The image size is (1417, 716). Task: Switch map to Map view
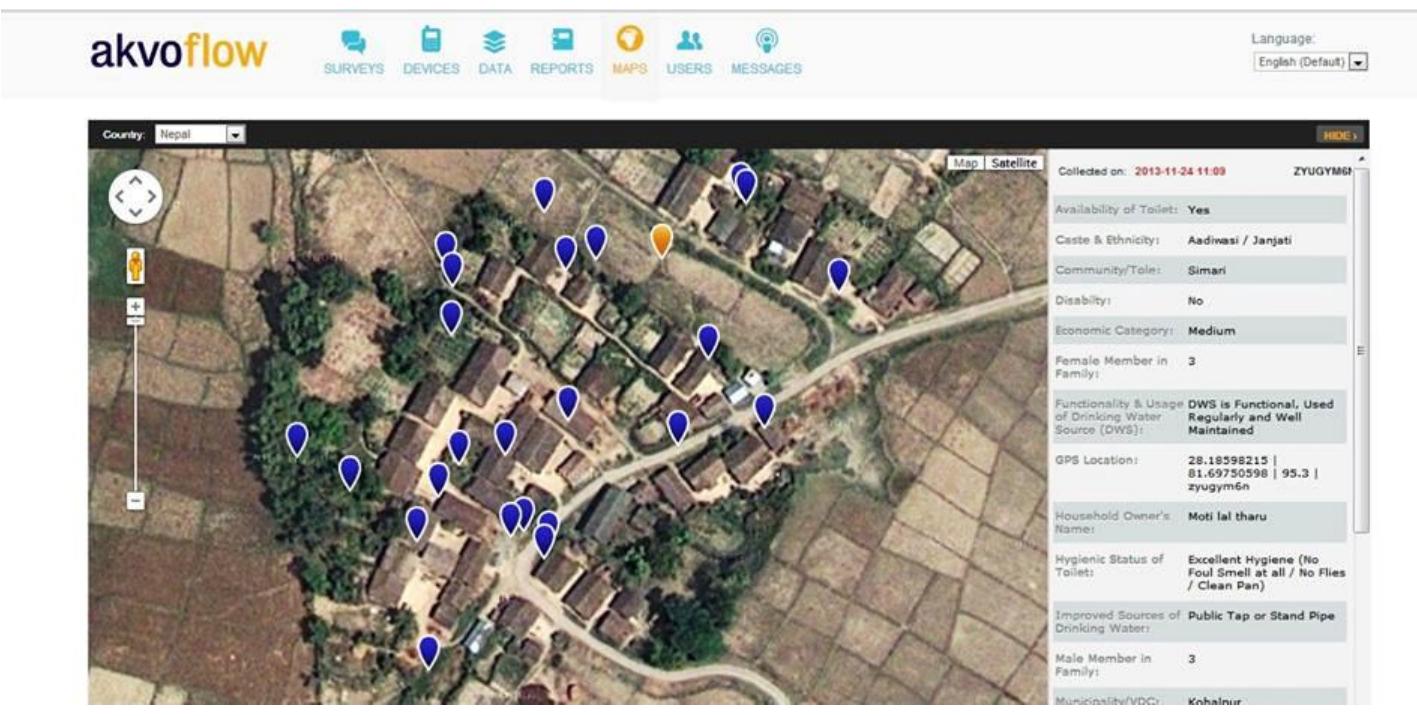tap(965, 163)
